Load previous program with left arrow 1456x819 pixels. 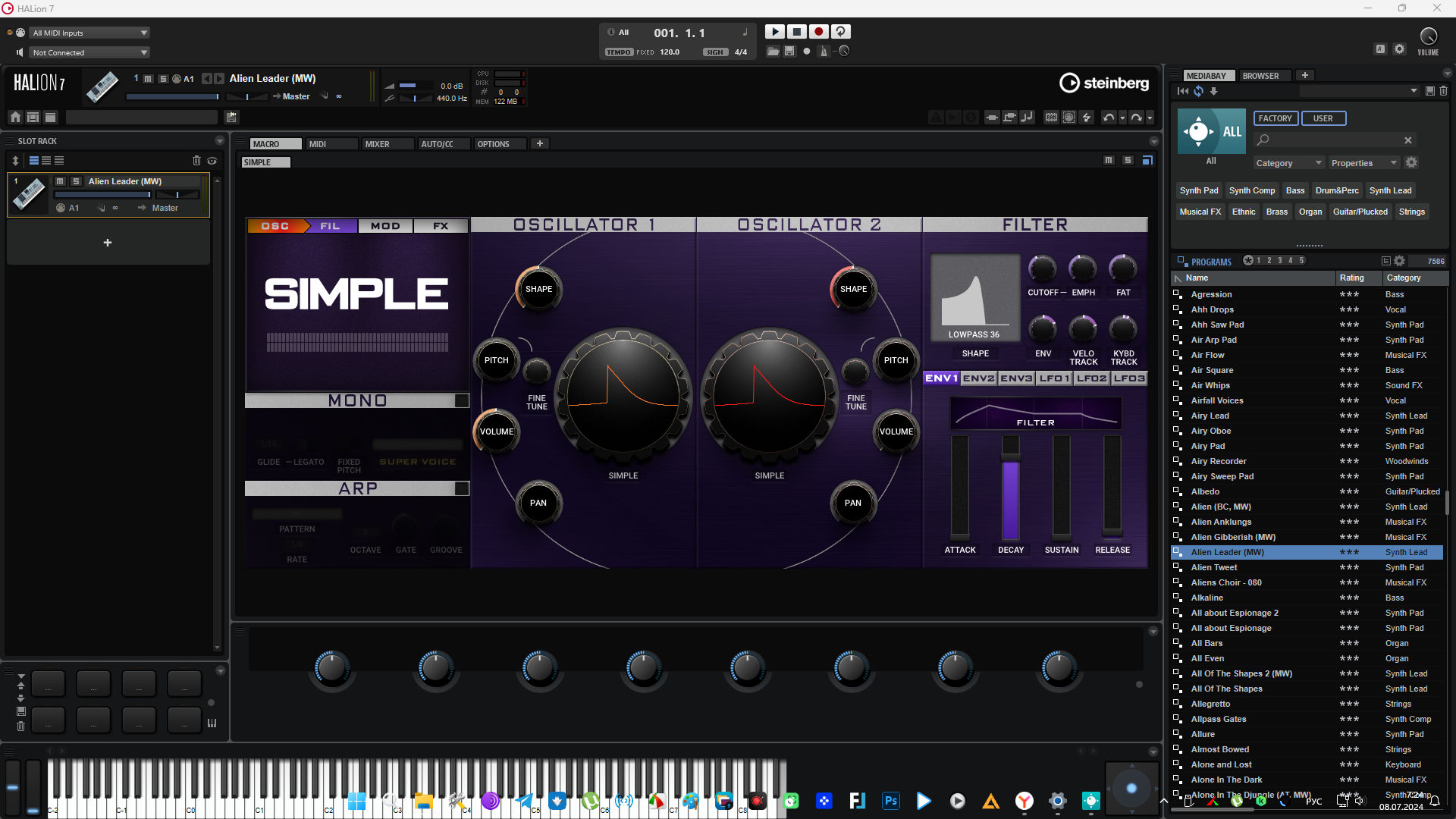pyautogui.click(x=206, y=78)
